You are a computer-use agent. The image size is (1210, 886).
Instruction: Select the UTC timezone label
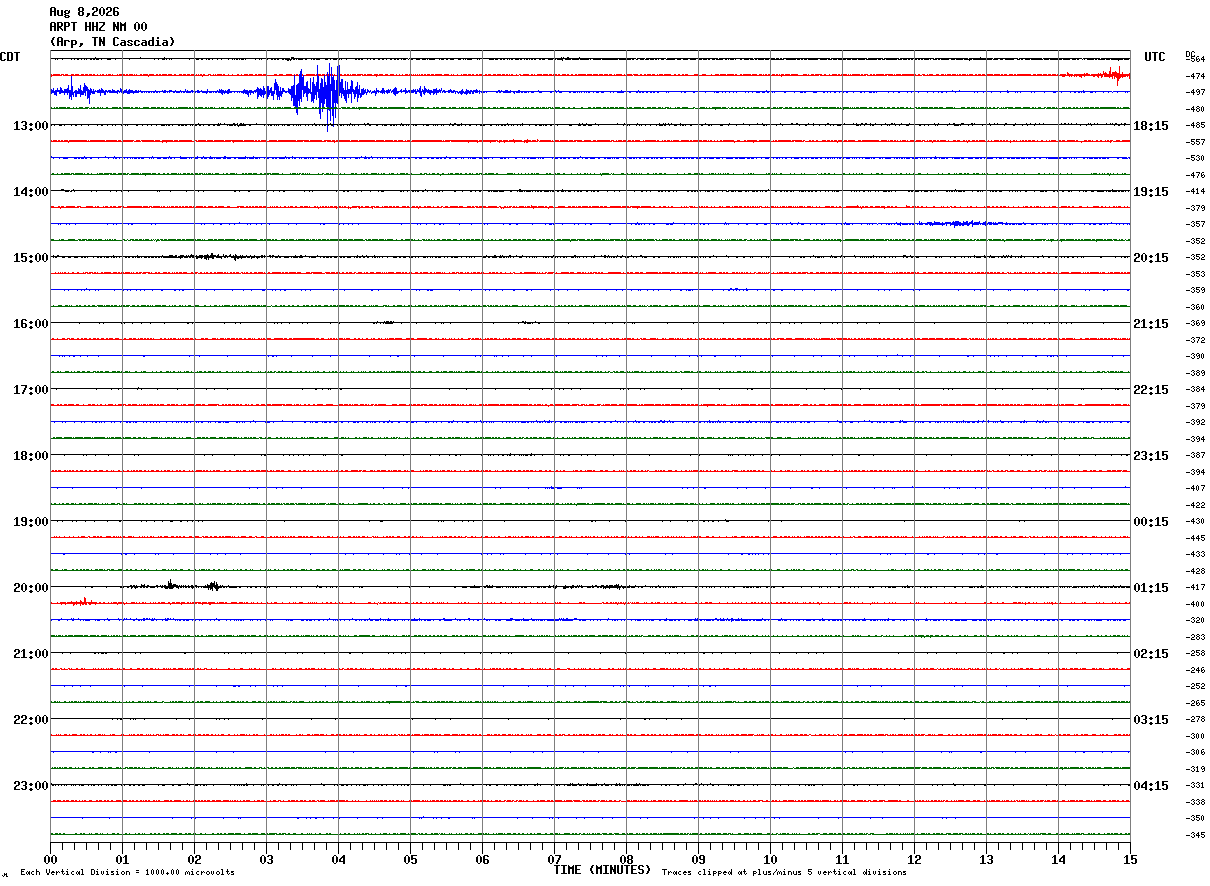click(1155, 57)
